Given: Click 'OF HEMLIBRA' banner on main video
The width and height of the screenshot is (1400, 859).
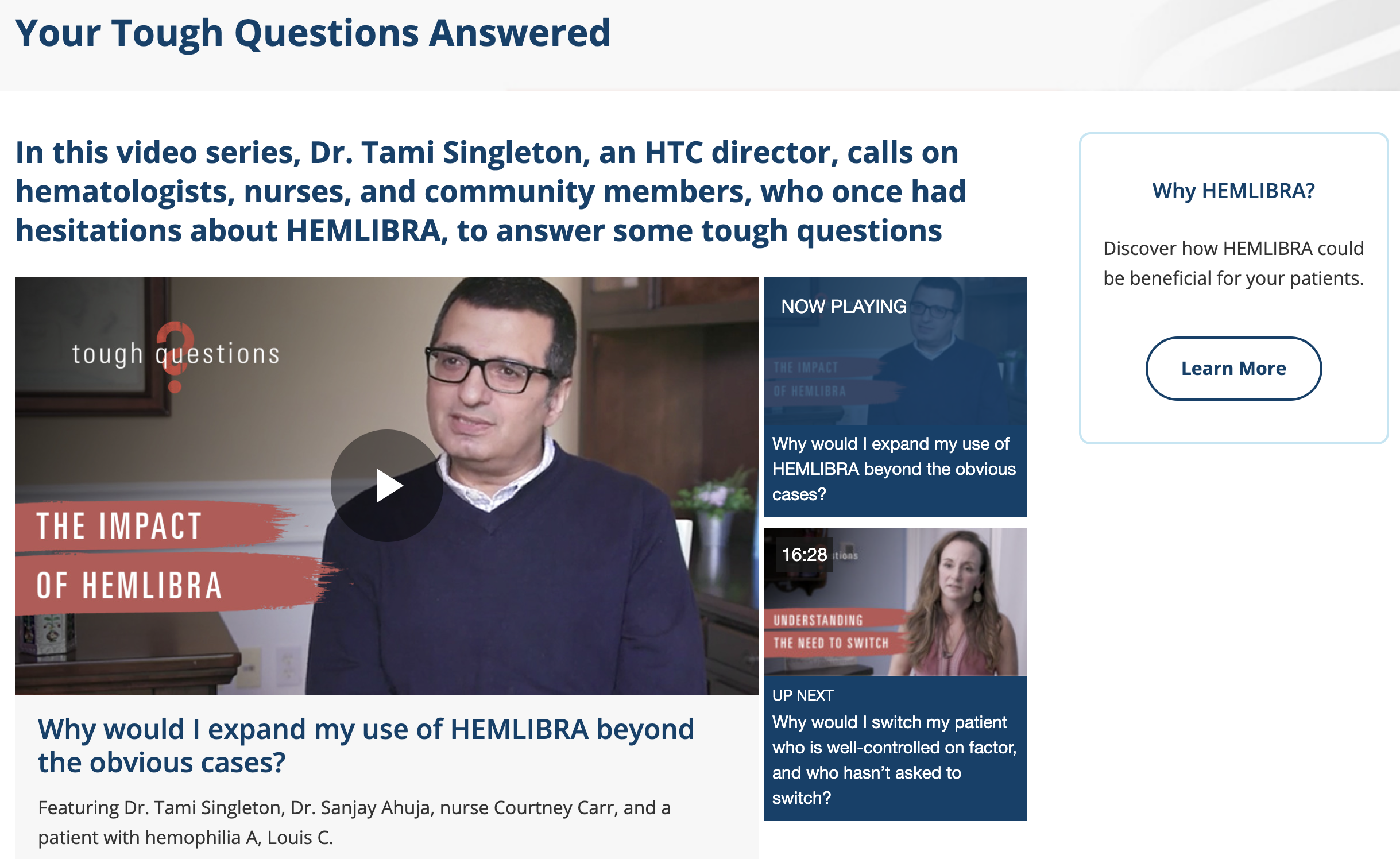Looking at the screenshot, I should pyautogui.click(x=129, y=586).
